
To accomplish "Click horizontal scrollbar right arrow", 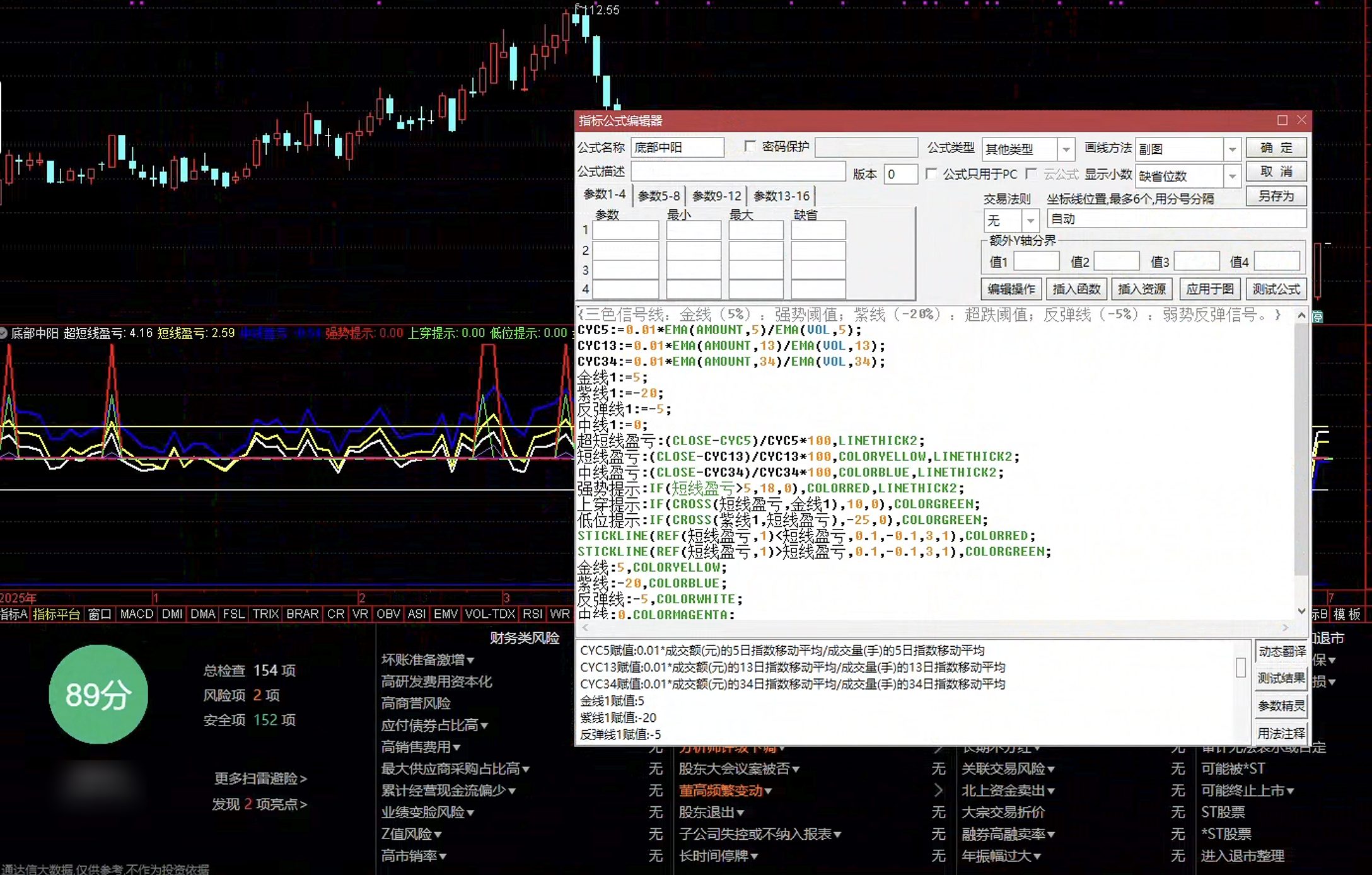I will [1285, 627].
